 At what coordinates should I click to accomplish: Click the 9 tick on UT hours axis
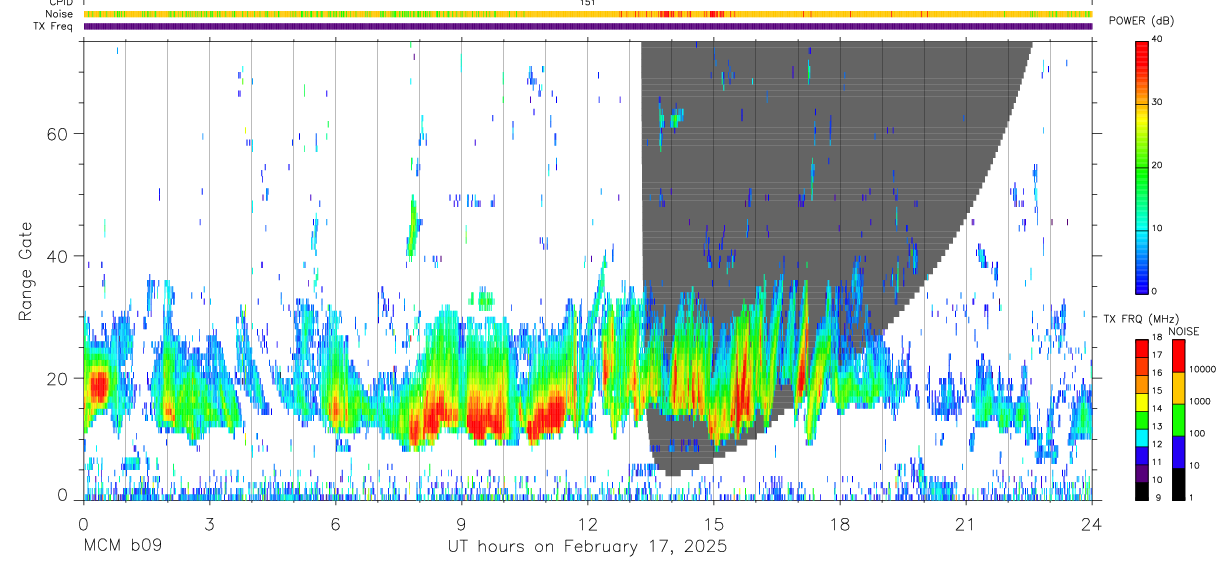pyautogui.click(x=461, y=523)
